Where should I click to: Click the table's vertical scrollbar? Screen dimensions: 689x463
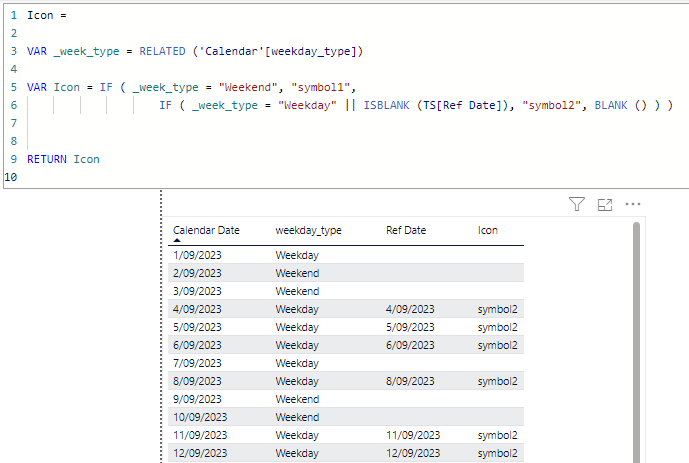(636, 343)
